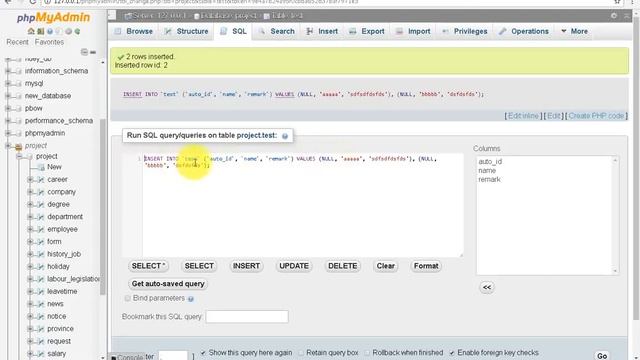Expand the new_database node

pos(8,96)
